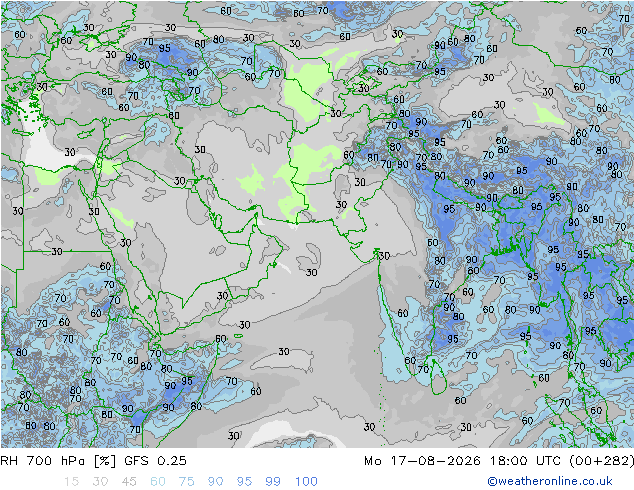The width and height of the screenshot is (634, 490).
Task: Select the 'RH 700 hPa [%] GFS 0.25' title
Action: [93, 460]
